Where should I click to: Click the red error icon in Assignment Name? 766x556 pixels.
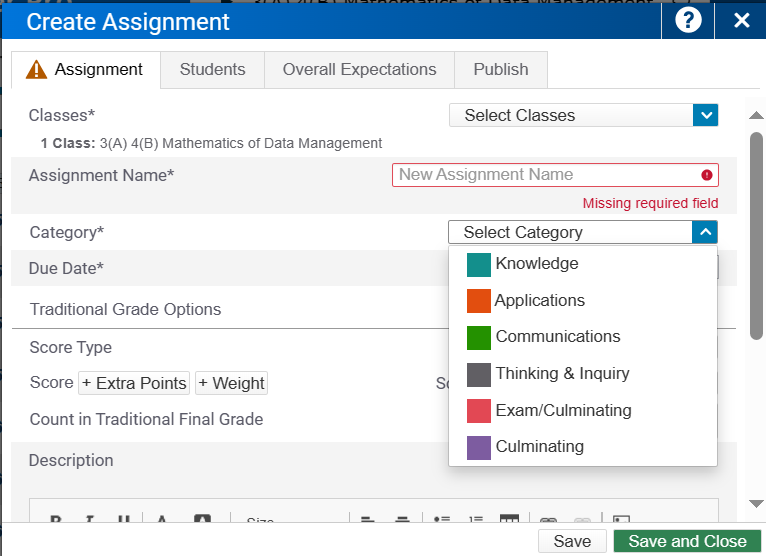pos(707,175)
